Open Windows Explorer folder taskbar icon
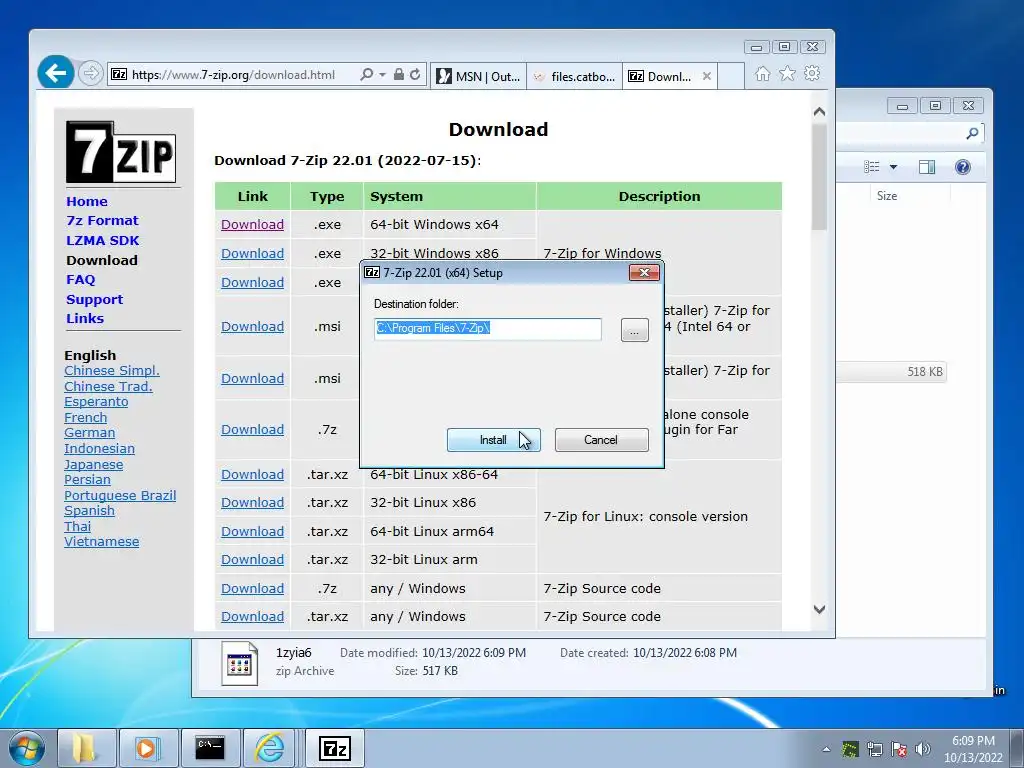Viewport: 1024px width, 768px height. pyautogui.click(x=86, y=748)
